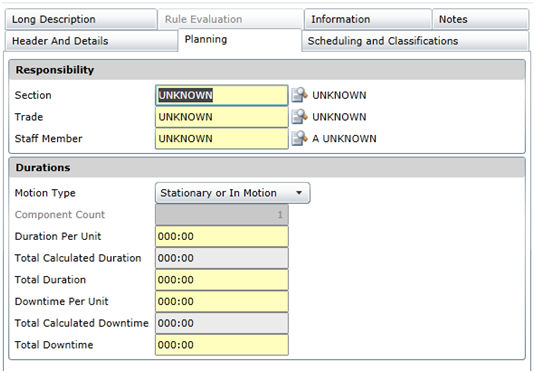535x373 pixels.
Task: Click the Total Duration field
Action: [222, 280]
